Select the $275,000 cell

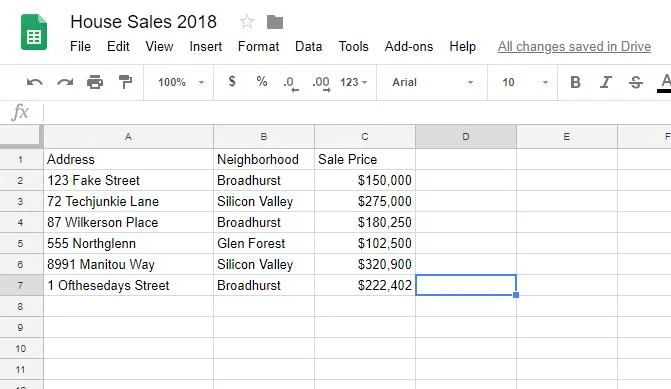point(365,201)
